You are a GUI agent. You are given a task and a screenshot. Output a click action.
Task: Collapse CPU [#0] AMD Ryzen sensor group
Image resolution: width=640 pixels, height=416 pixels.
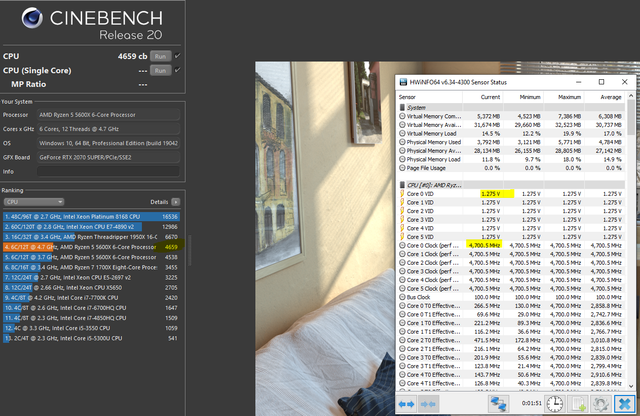pyautogui.click(x=402, y=185)
